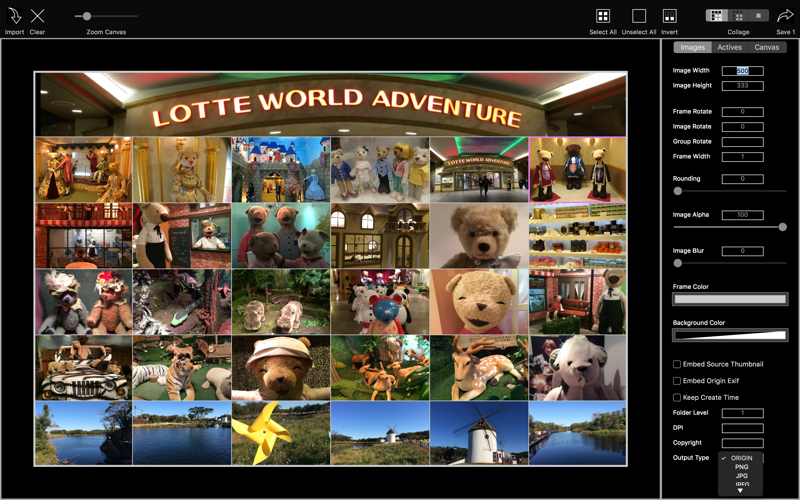Viewport: 800px width, 500px height.
Task: Check the Keep Create Time option
Action: coord(677,397)
